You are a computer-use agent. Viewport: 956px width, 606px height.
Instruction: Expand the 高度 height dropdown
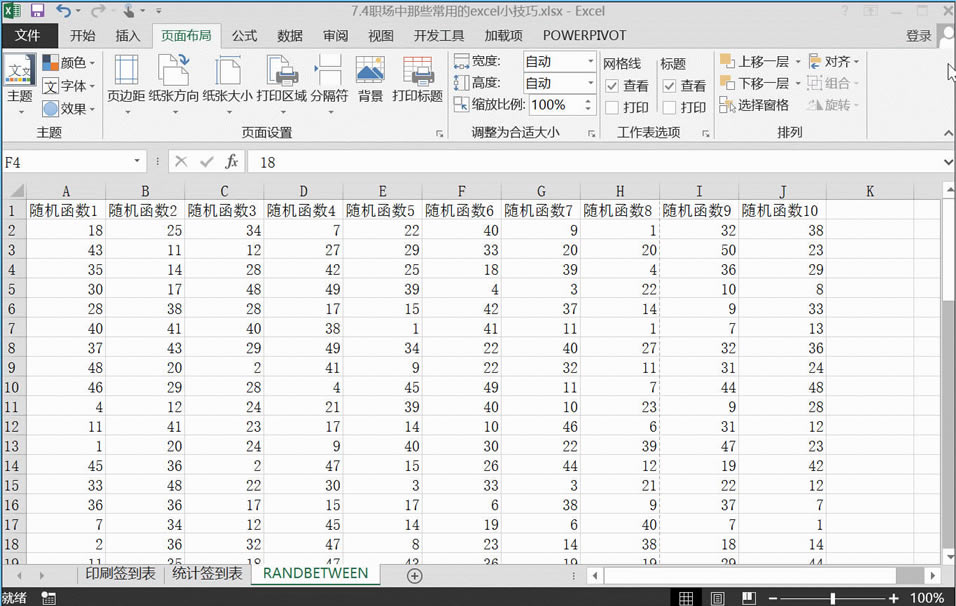pos(590,83)
